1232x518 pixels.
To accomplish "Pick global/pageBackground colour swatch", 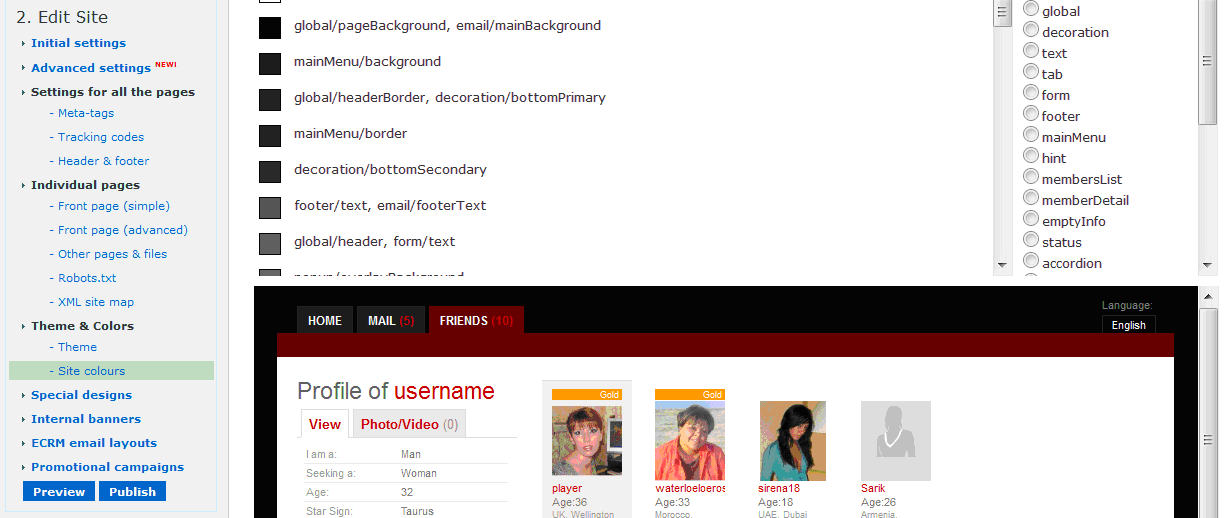I will click(x=270, y=28).
